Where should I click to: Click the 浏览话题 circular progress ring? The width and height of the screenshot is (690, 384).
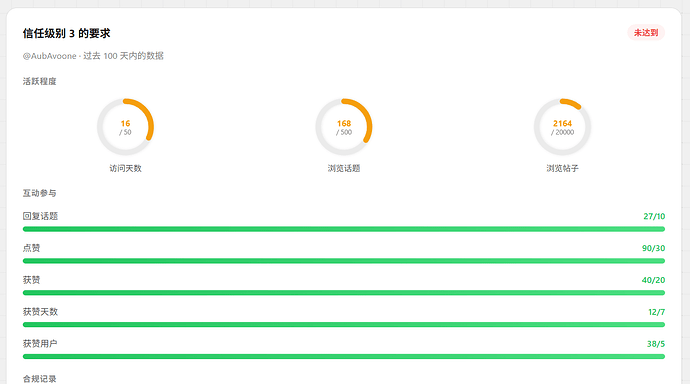point(344,127)
